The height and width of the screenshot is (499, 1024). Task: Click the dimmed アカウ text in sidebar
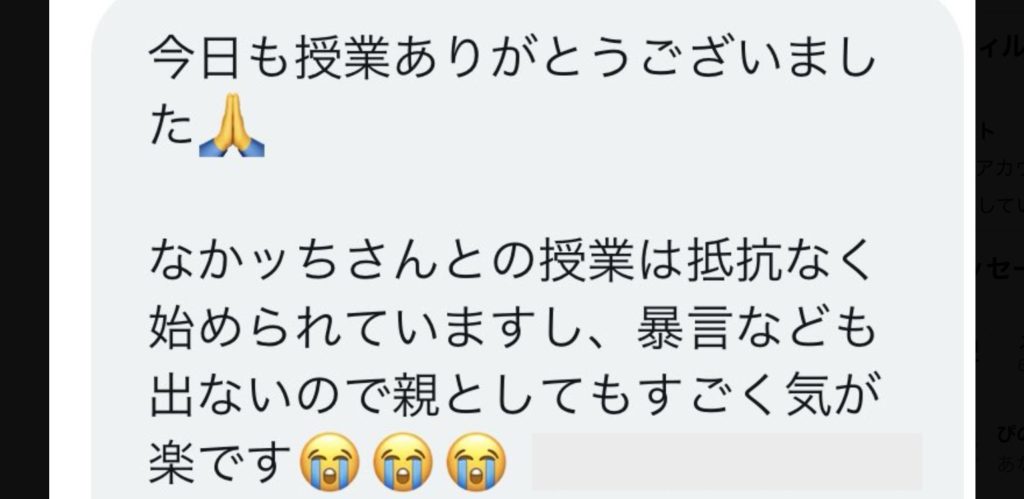click(x=1000, y=168)
